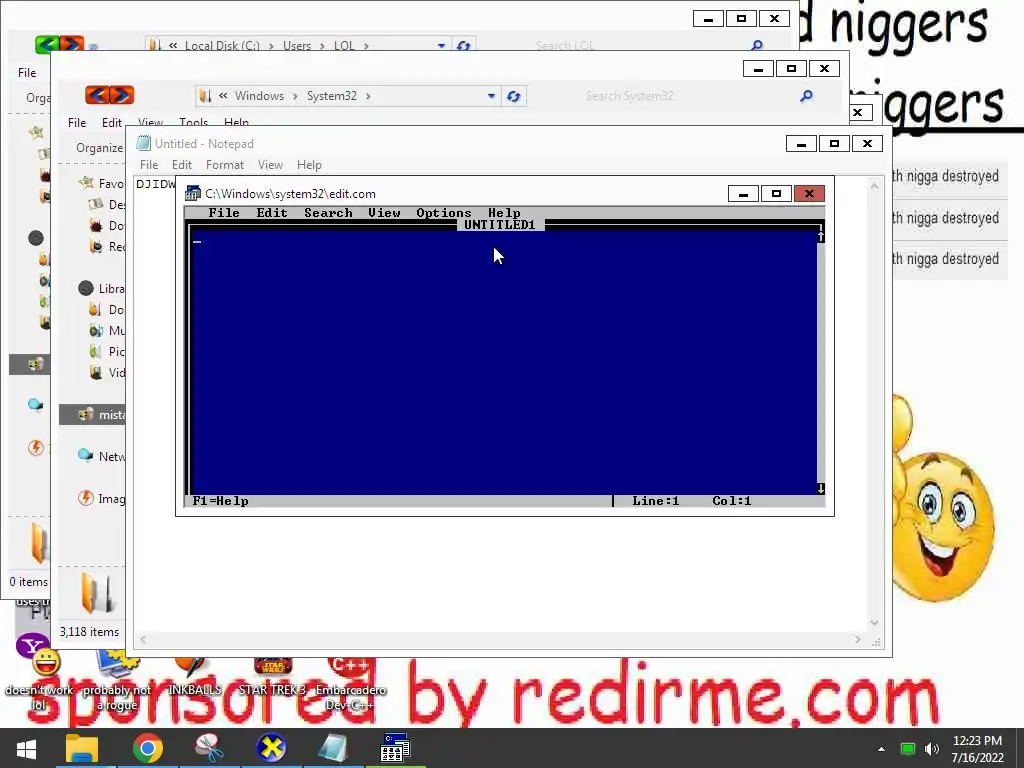The width and height of the screenshot is (1024, 768).
Task: Click the scroll down arrow in edit.com editor
Action: pos(821,488)
